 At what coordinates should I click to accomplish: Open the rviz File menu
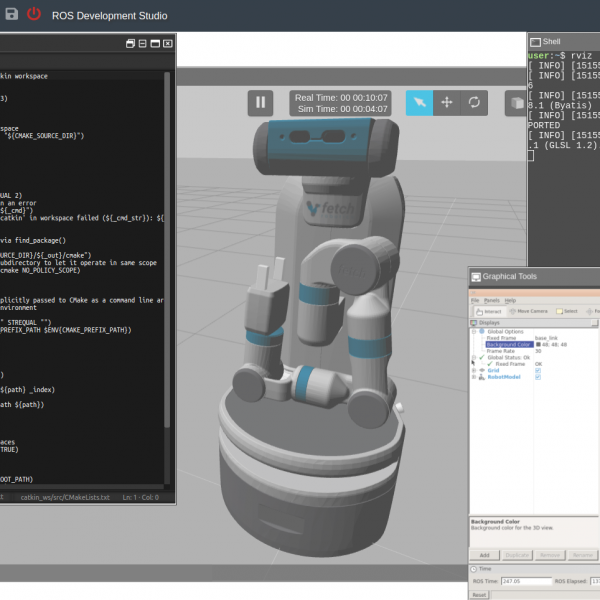[475, 301]
